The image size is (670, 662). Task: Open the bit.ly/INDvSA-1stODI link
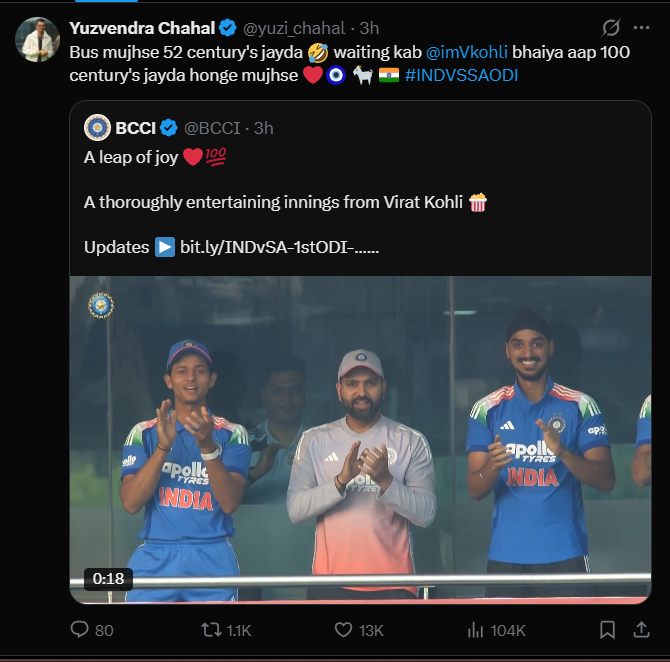tap(279, 247)
